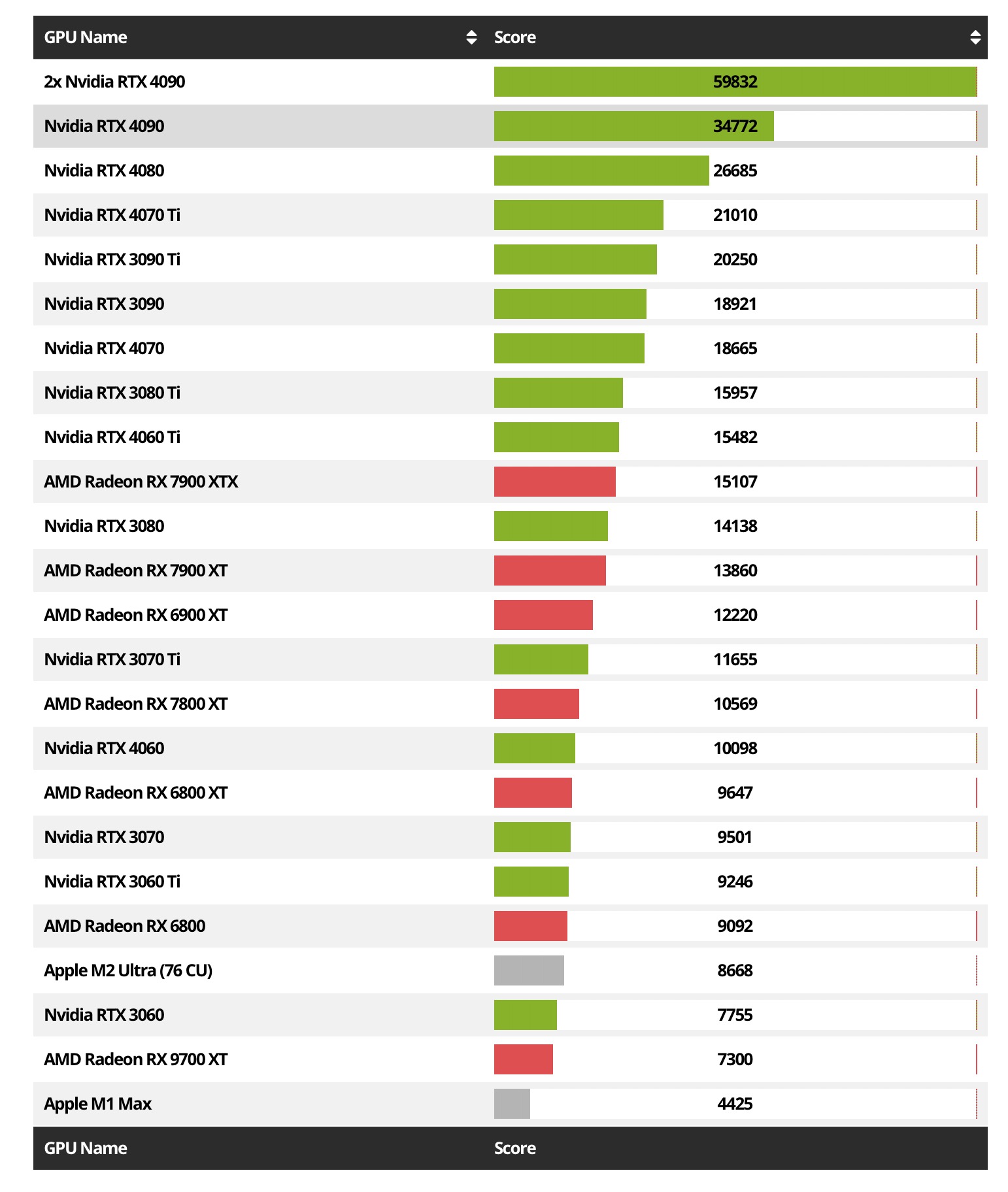Screen dimensions: 1008x1192
Task: Click the Nvidia RTX 4090 score bar
Action: pos(633,126)
